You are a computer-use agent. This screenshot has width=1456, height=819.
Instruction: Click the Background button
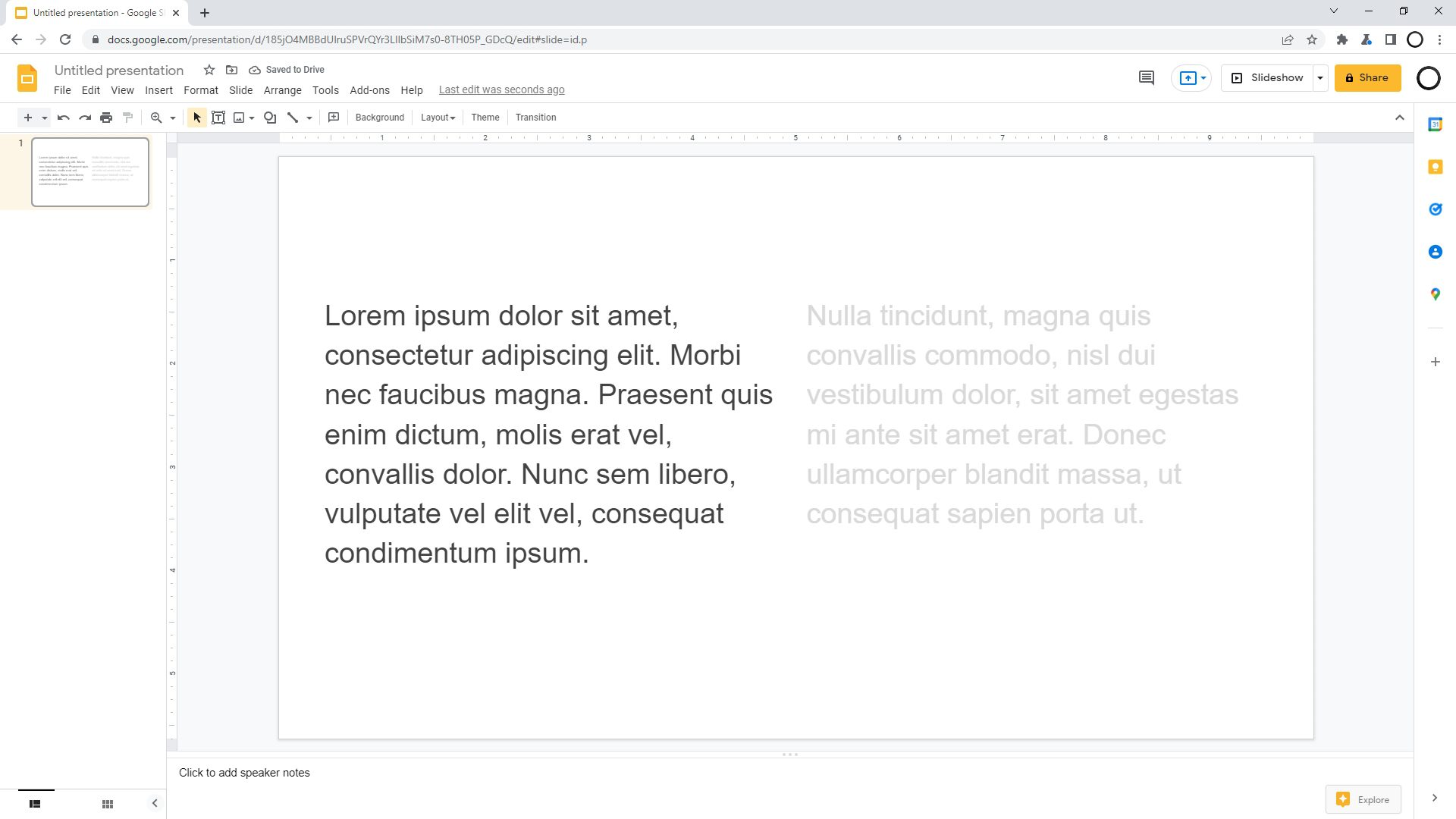click(380, 117)
